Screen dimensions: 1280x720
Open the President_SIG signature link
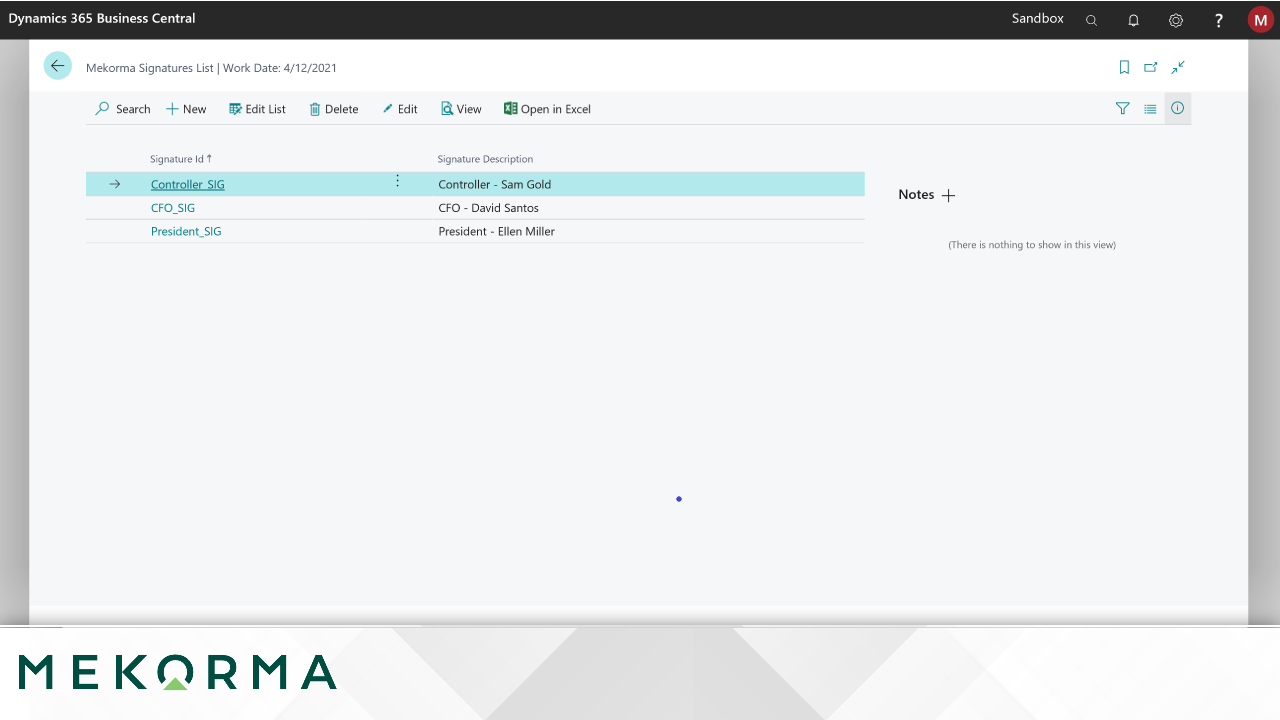pos(186,231)
